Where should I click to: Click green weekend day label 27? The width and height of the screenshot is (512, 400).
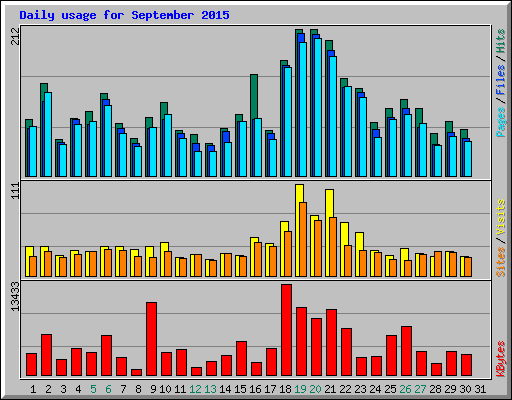pos(420,389)
